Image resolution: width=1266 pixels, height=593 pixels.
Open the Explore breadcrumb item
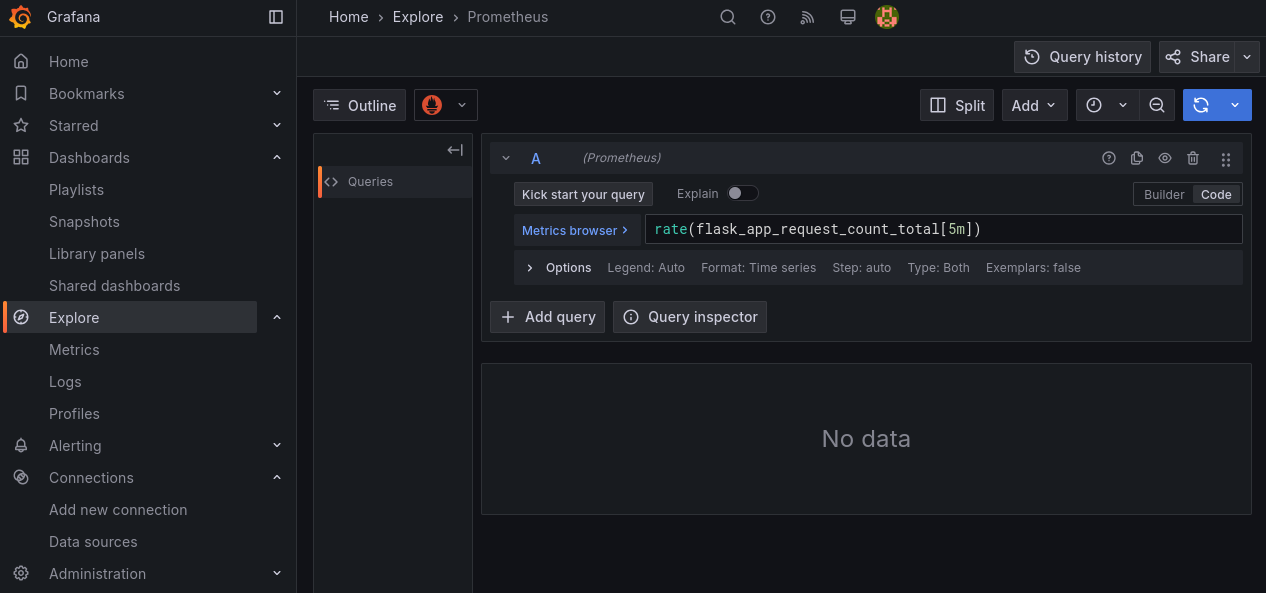[418, 17]
